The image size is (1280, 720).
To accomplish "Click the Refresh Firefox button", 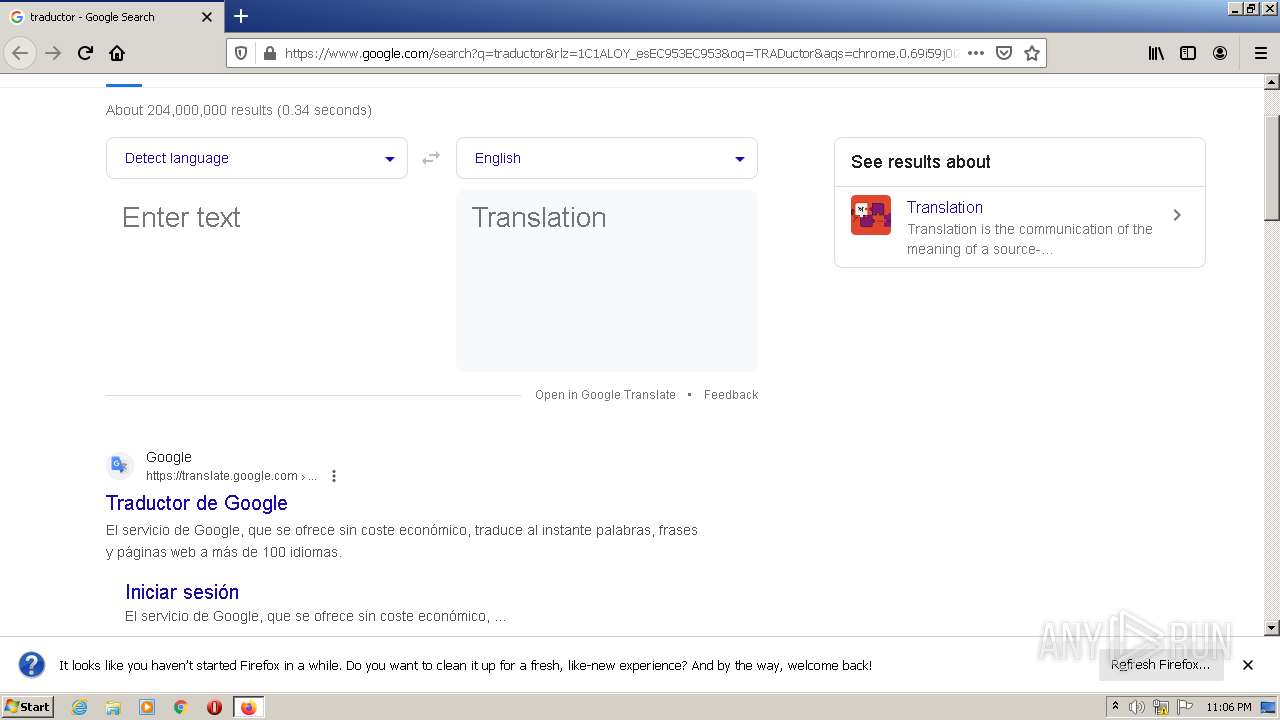I will [1160, 665].
